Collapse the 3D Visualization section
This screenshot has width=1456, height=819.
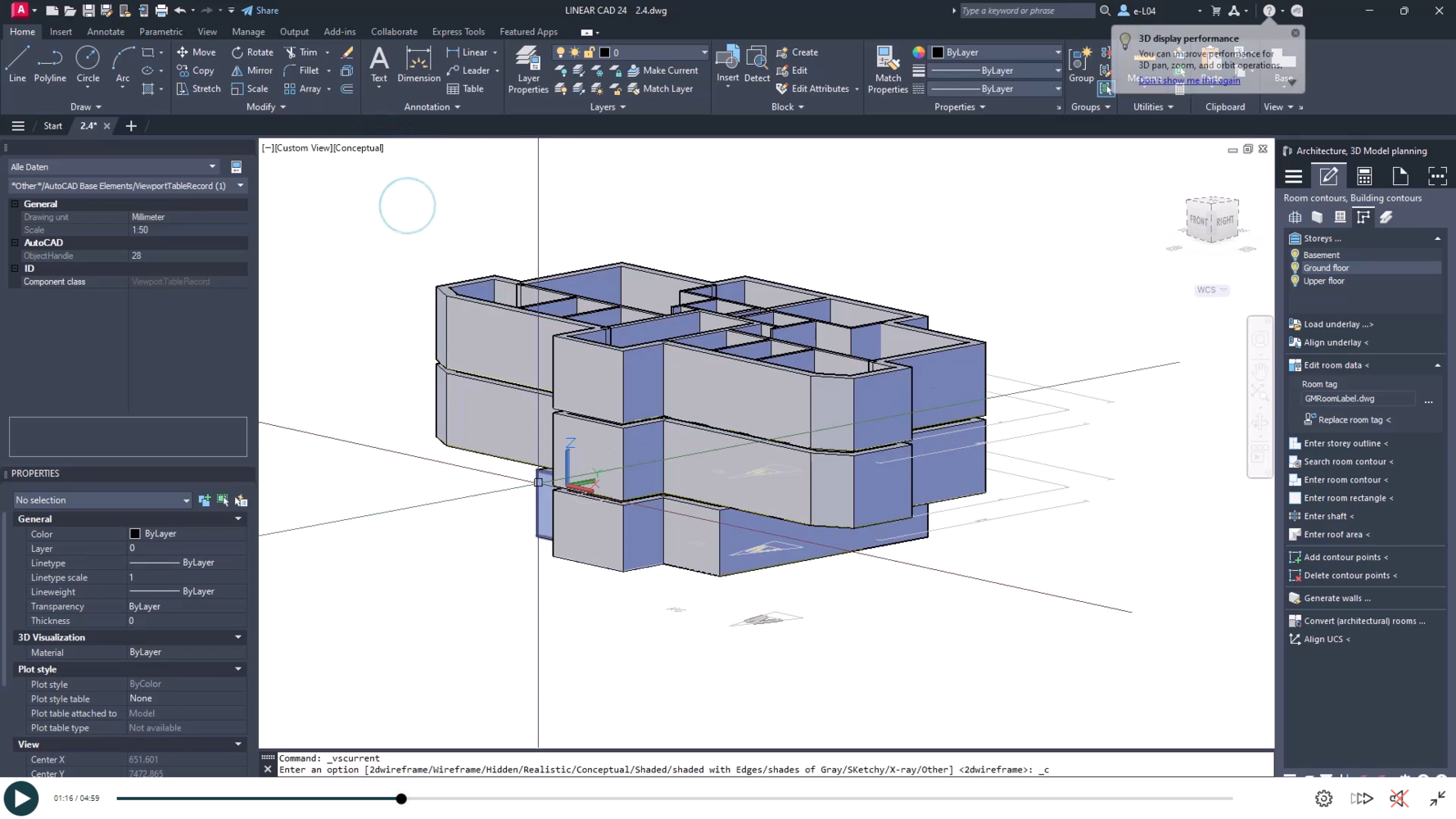tap(238, 637)
